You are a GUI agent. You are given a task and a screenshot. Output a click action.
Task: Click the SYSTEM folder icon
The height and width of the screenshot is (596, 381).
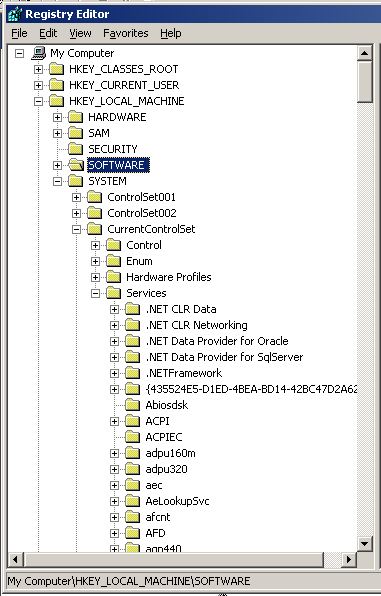point(76,181)
